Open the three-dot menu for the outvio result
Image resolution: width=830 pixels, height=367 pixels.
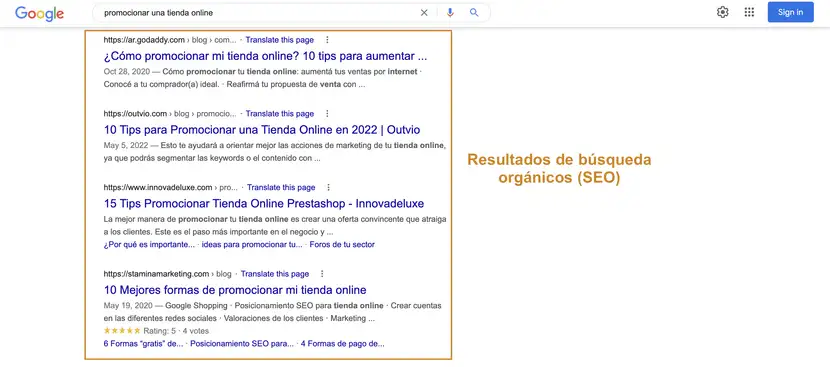(x=327, y=113)
